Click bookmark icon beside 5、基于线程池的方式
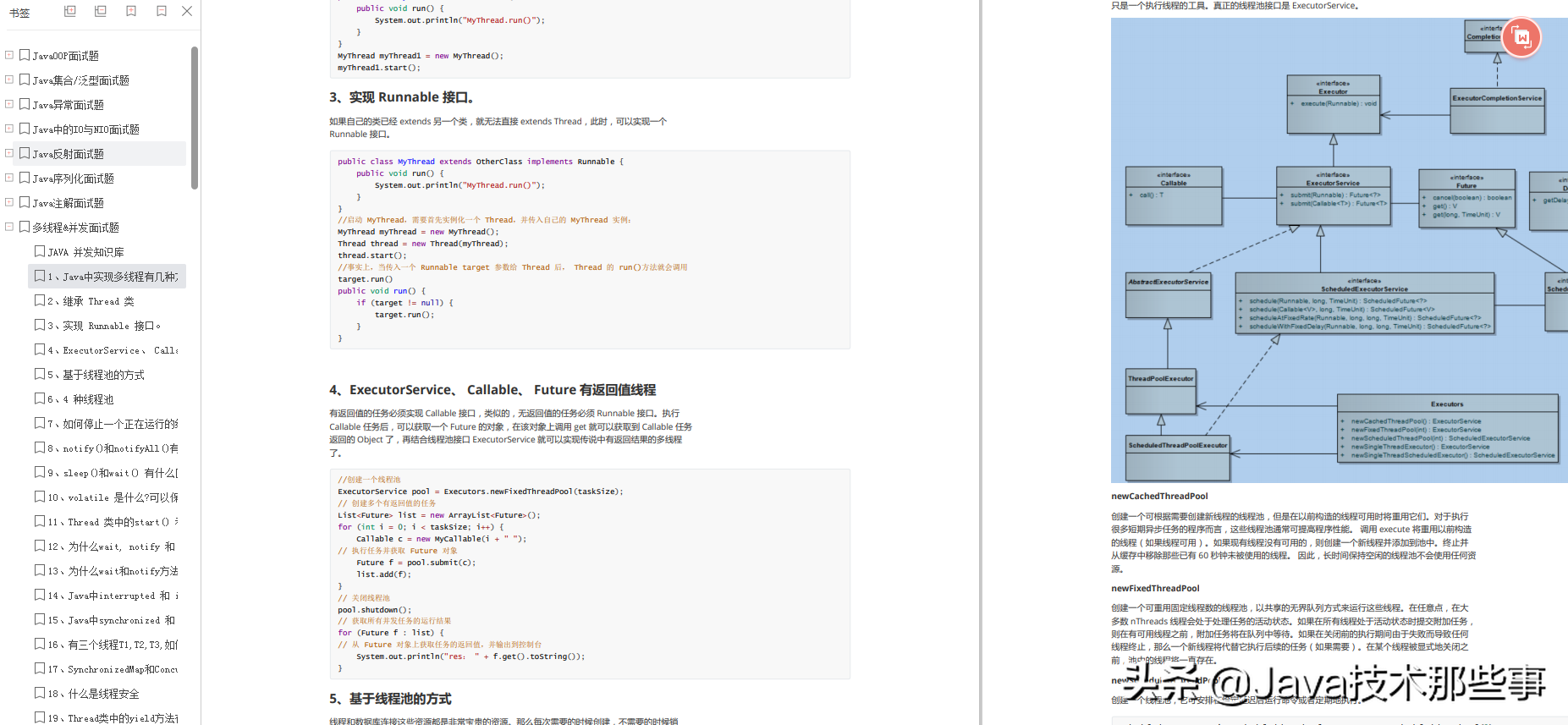The width and height of the screenshot is (1568, 725). point(40,374)
